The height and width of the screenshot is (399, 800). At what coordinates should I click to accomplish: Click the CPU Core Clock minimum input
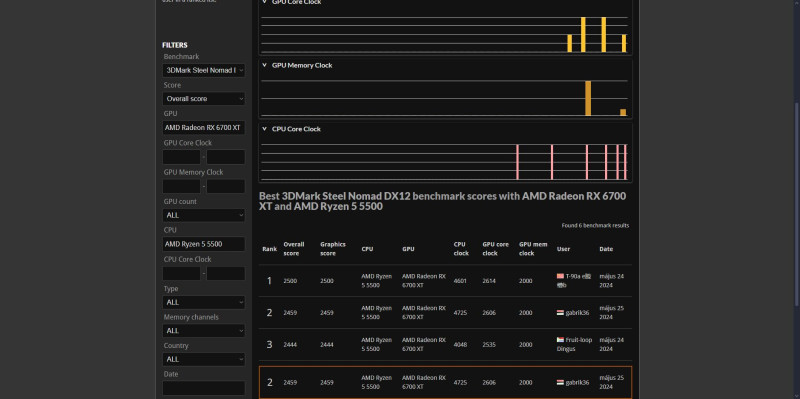click(x=182, y=273)
